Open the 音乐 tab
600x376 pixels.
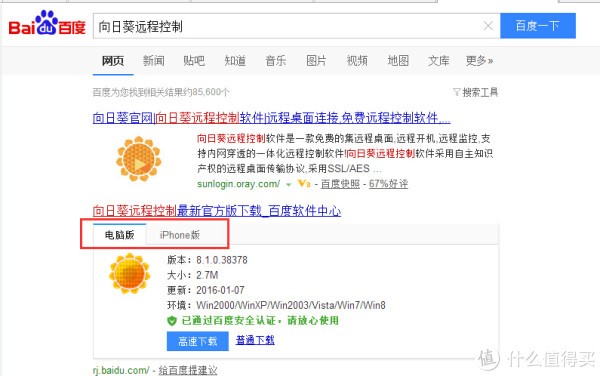(x=276, y=61)
